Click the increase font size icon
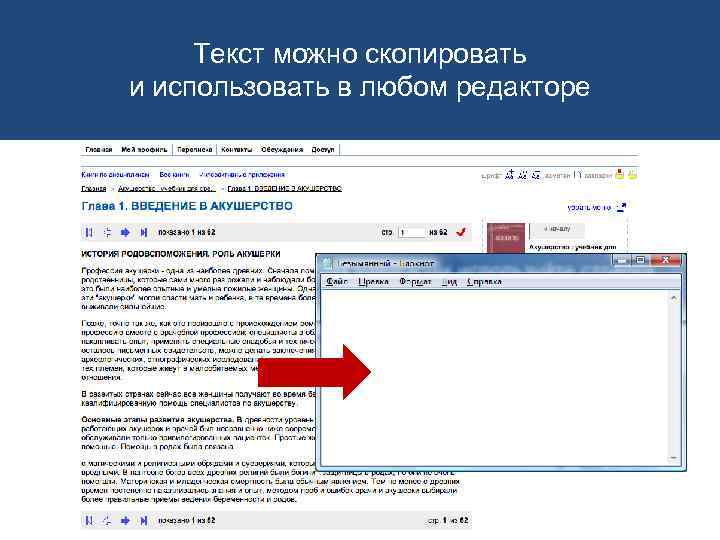 pos(509,174)
